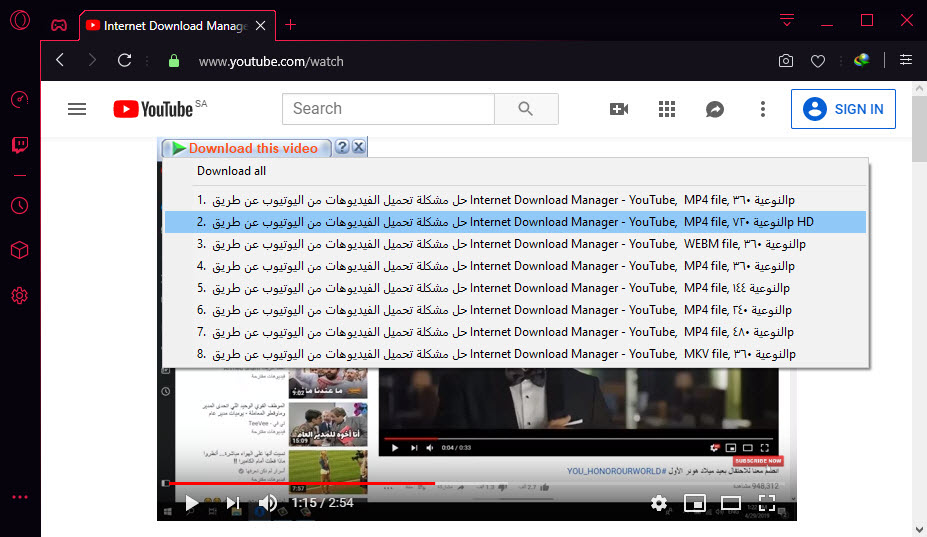Add page to bookmarks heart icon
The width and height of the screenshot is (927, 537).
(x=818, y=61)
